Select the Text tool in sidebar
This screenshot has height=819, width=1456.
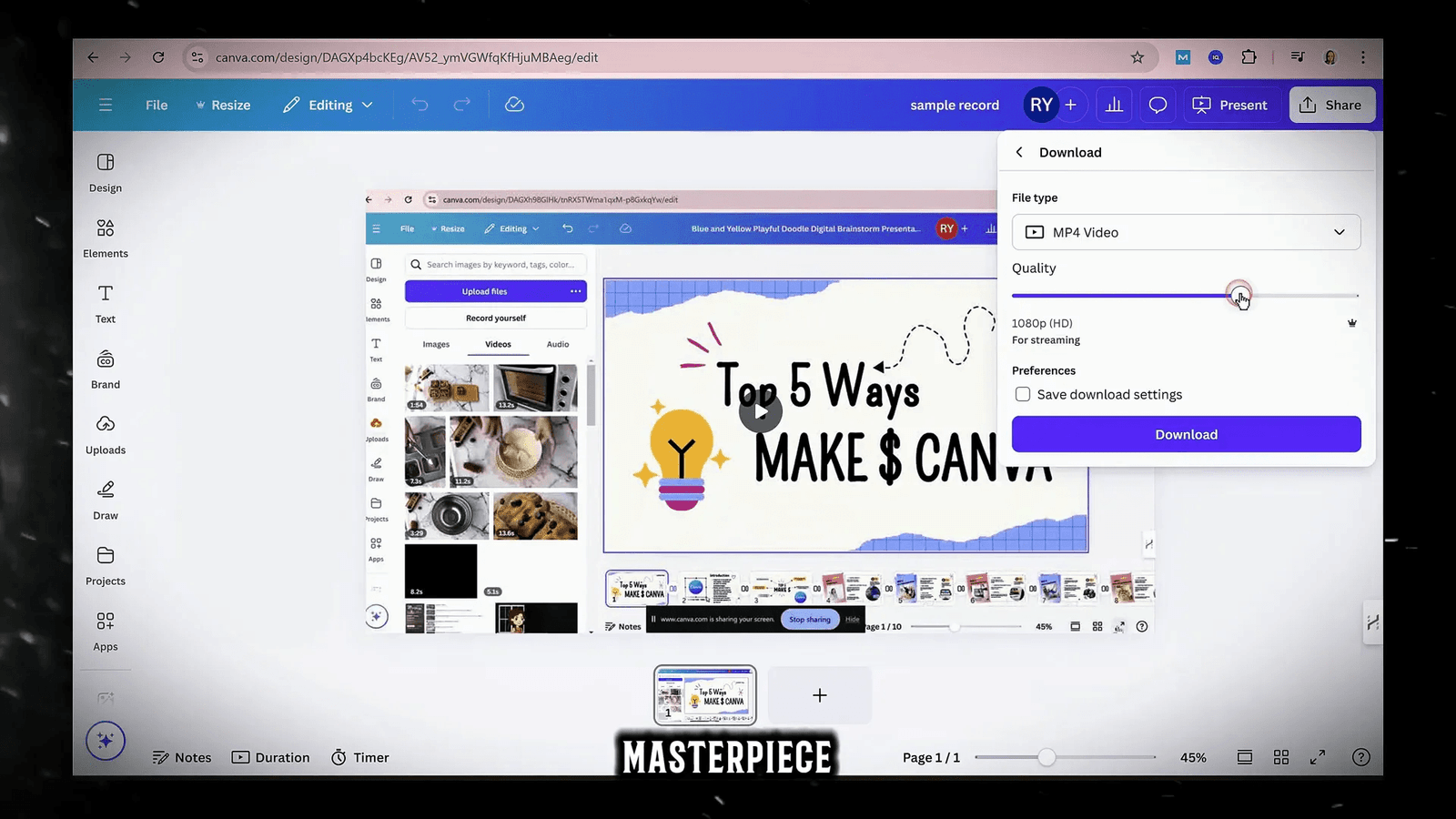click(x=106, y=303)
